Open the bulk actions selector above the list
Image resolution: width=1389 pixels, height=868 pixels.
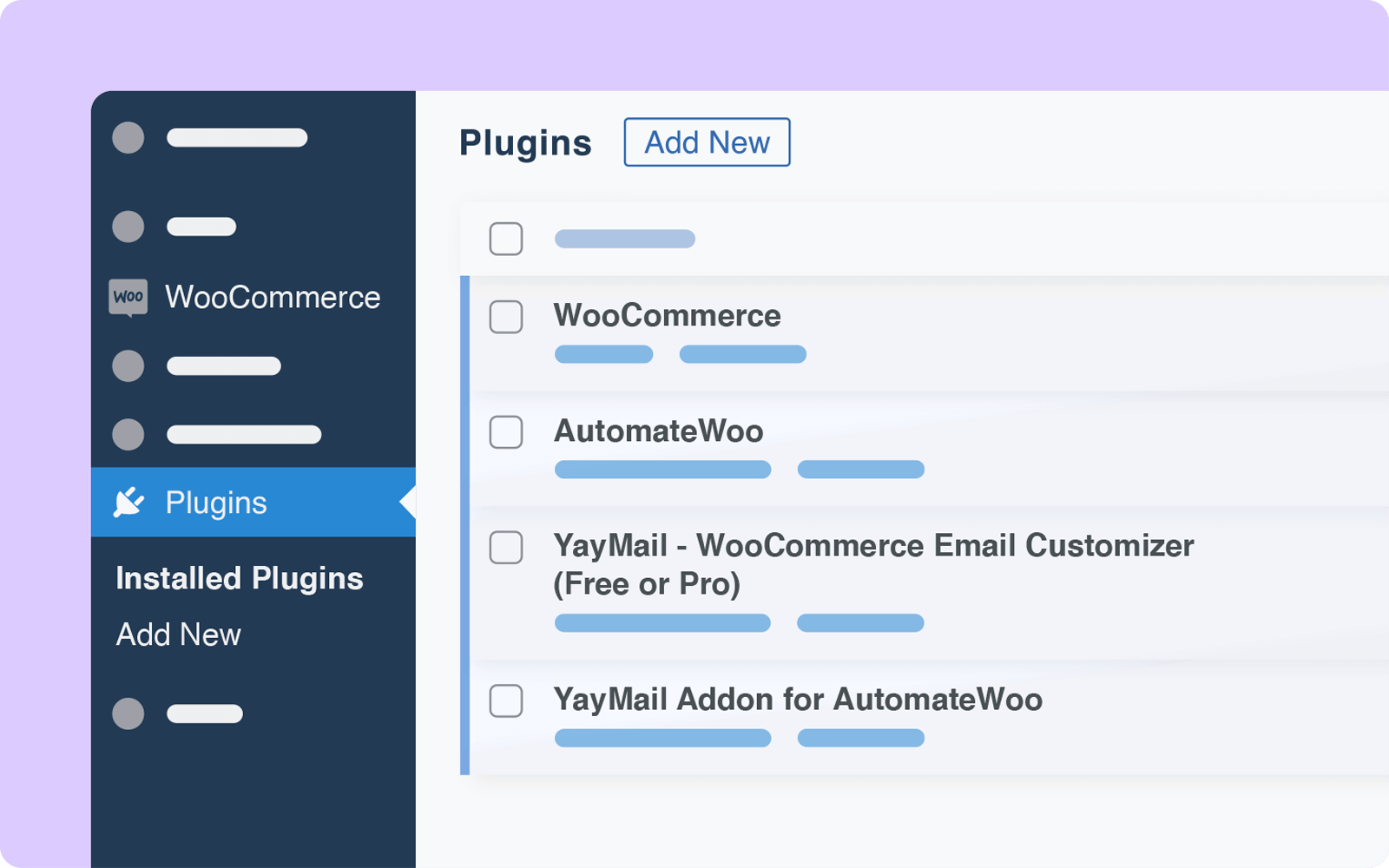click(x=624, y=239)
